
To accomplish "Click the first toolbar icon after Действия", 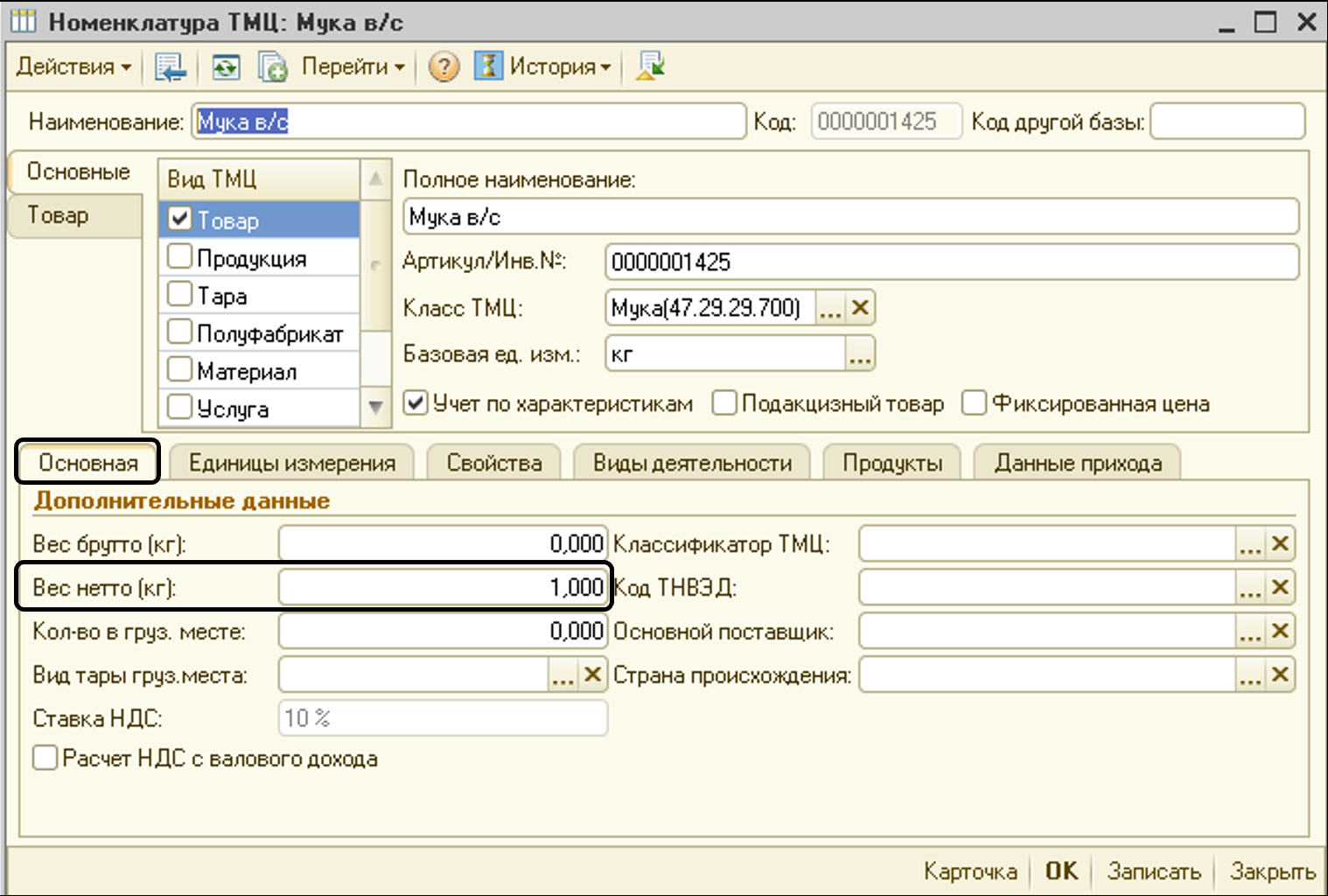I will pyautogui.click(x=170, y=66).
